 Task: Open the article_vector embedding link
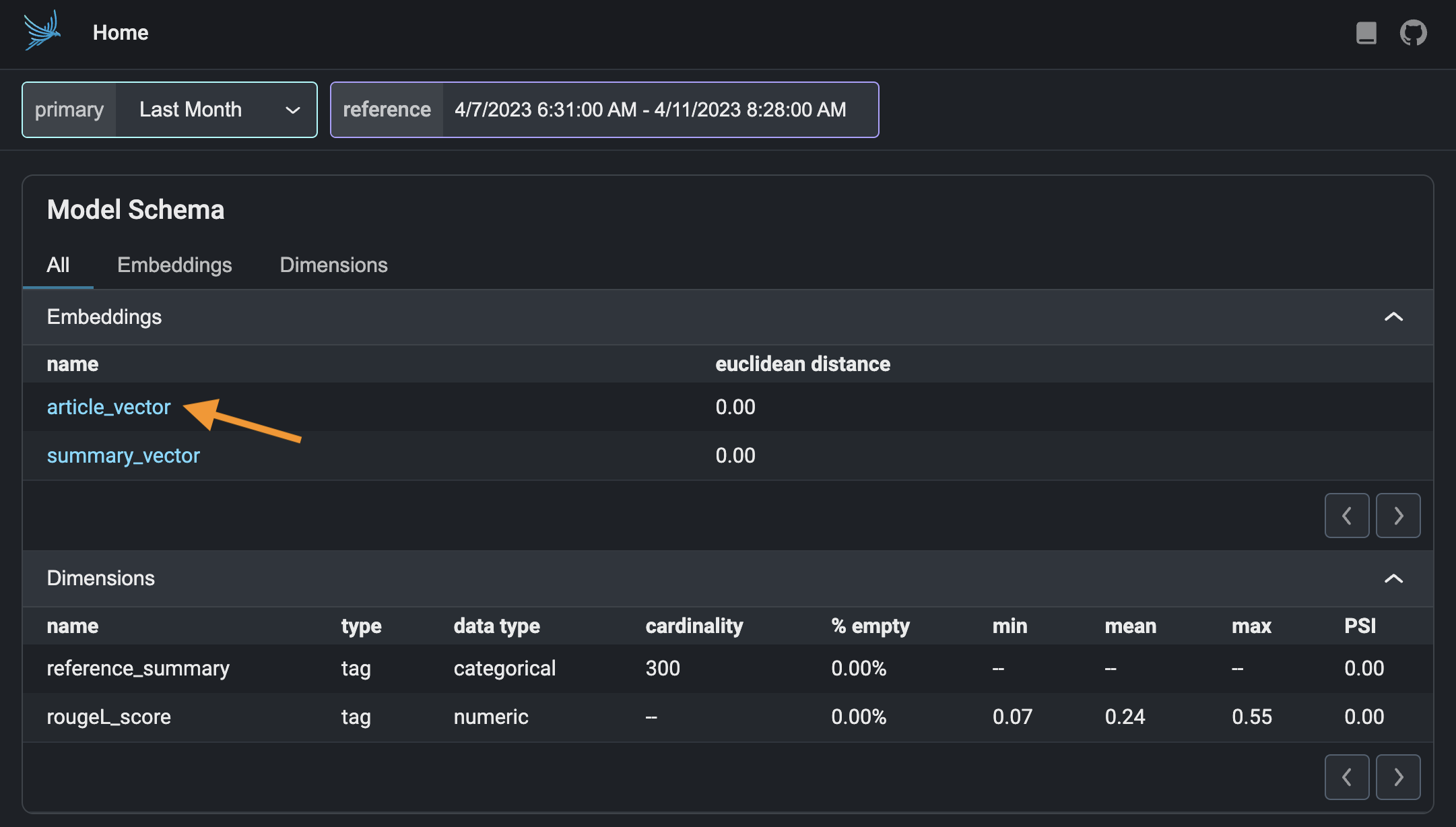coord(108,407)
